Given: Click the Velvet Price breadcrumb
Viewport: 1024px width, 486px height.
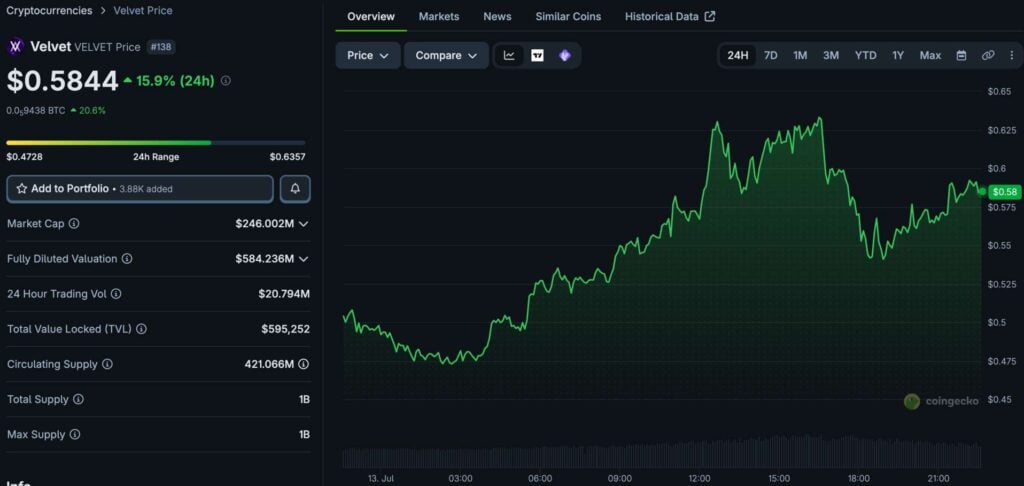Looking at the screenshot, I should pyautogui.click(x=142, y=10).
